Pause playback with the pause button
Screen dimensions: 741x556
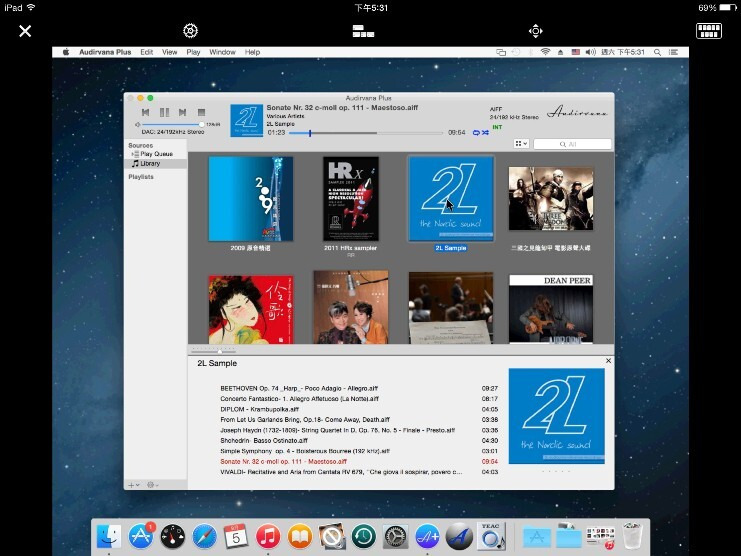click(164, 112)
